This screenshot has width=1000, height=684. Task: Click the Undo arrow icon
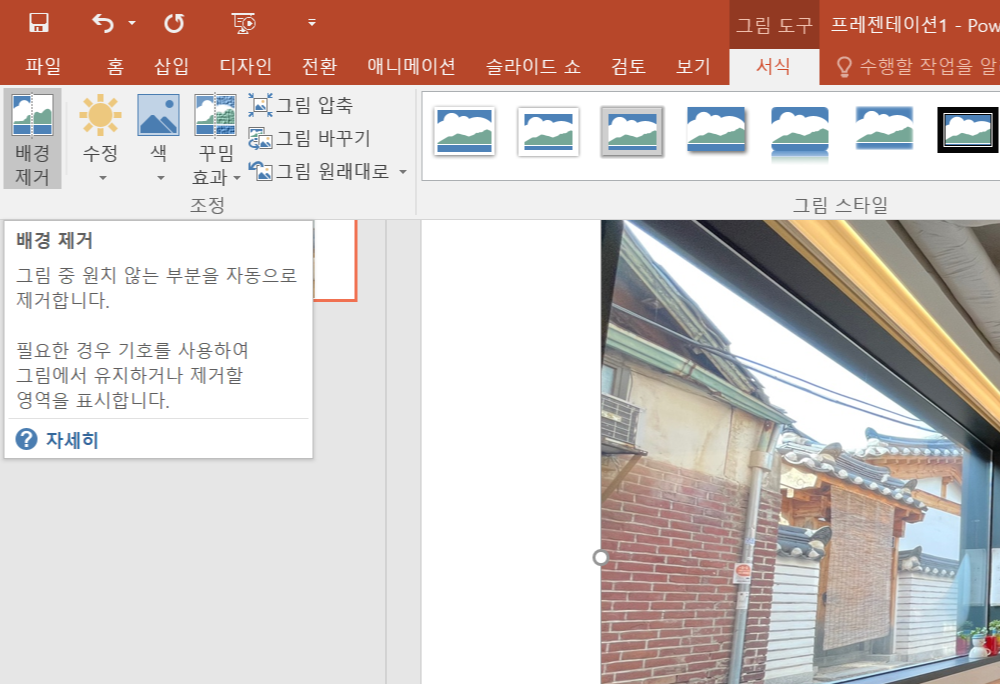click(103, 23)
